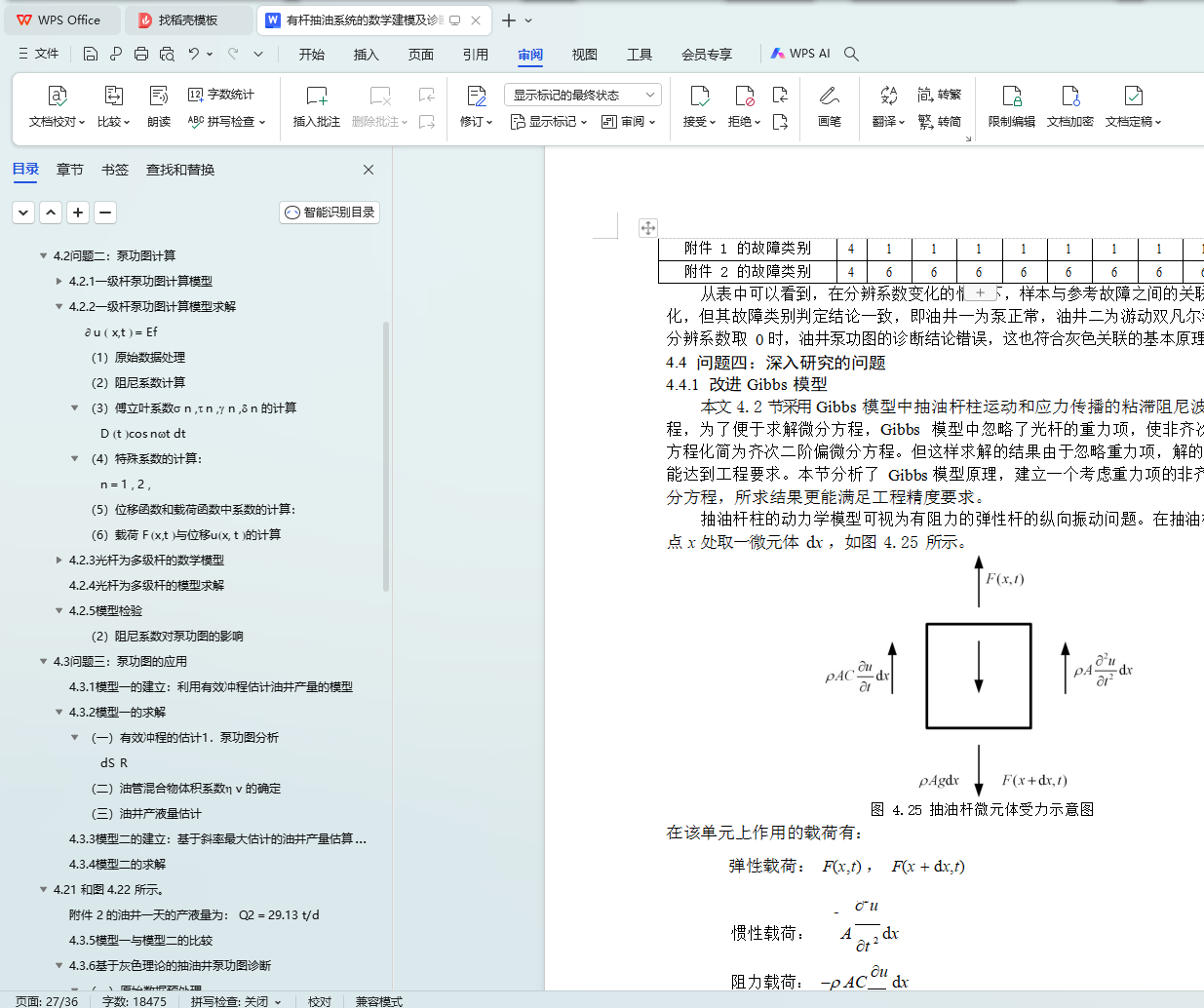
Task: Go to the next comment icon
Action: [427, 122]
